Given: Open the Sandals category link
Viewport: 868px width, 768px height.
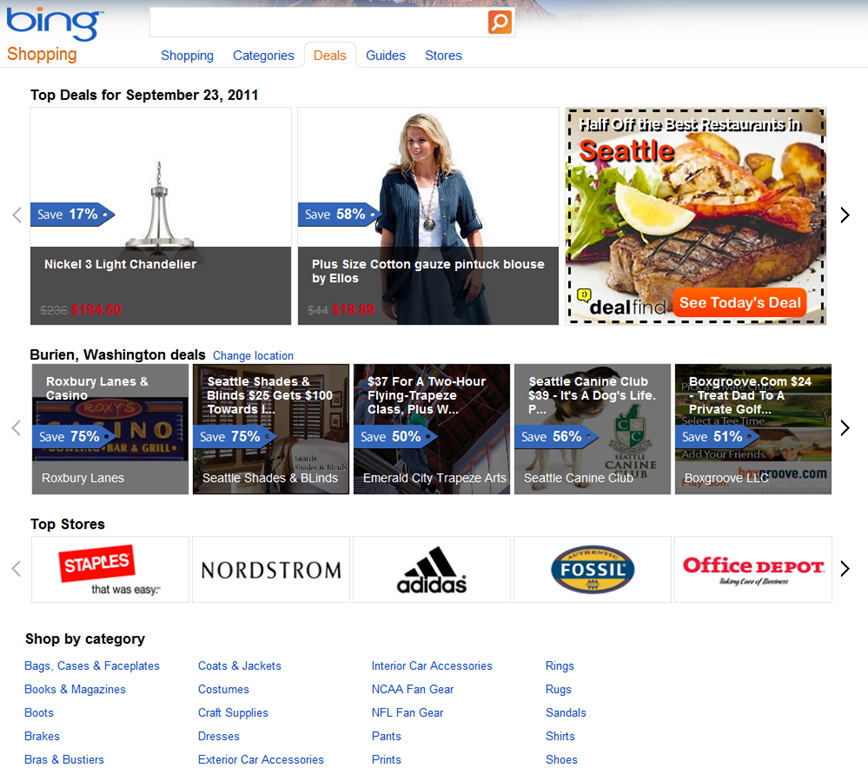Looking at the screenshot, I should tap(566, 713).
